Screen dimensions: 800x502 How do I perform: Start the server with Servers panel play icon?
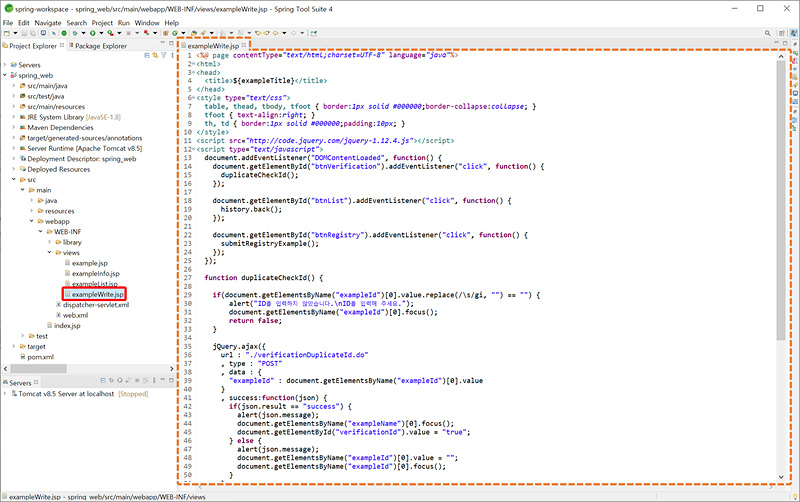(120, 380)
